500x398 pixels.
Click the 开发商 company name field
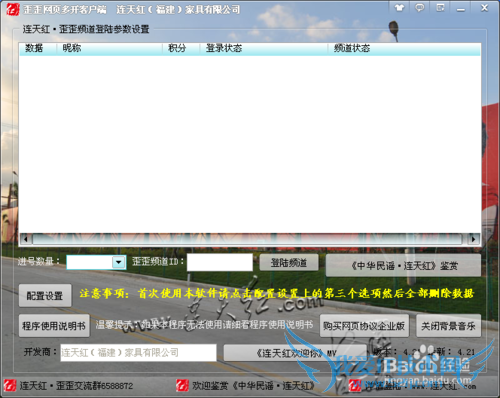138,352
